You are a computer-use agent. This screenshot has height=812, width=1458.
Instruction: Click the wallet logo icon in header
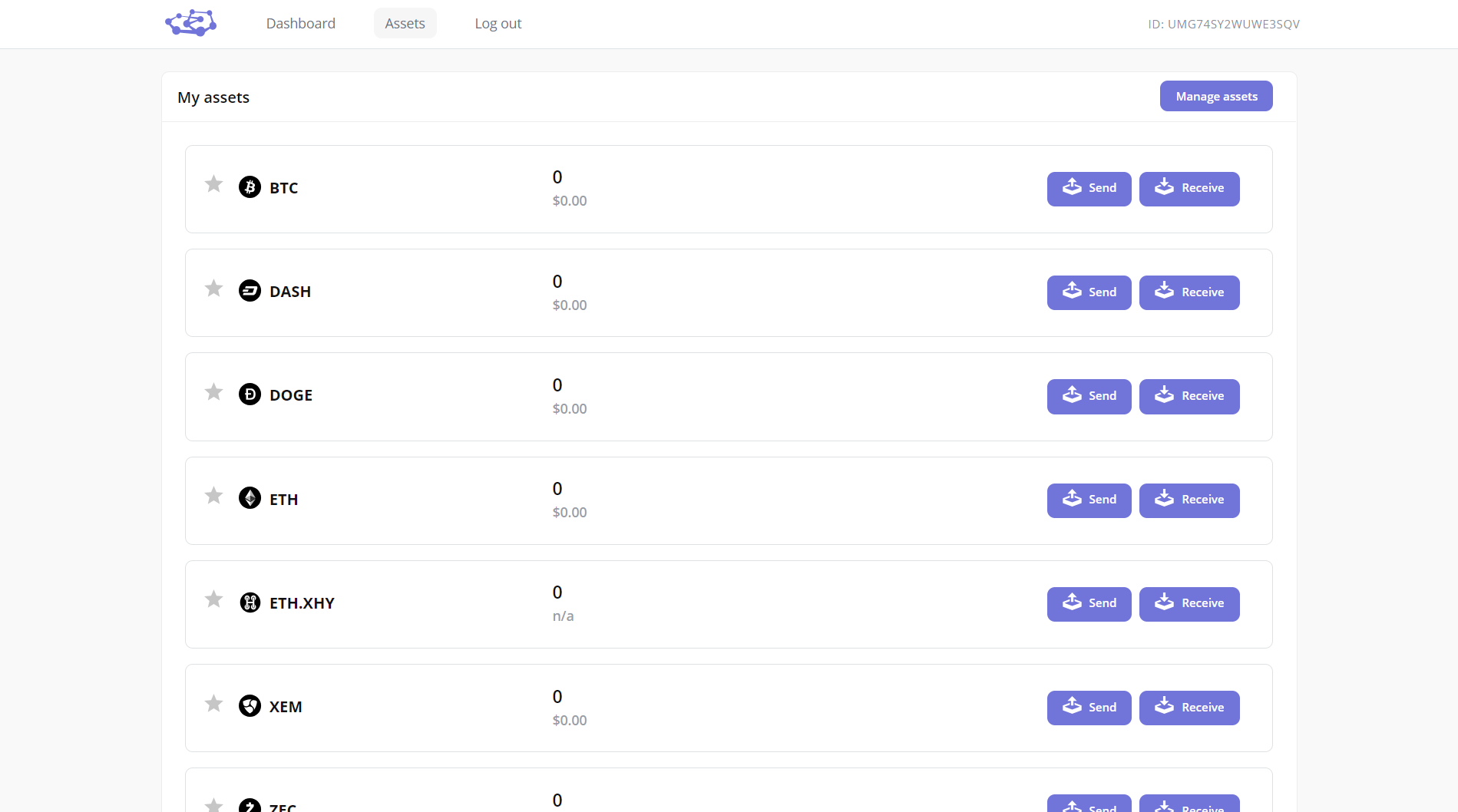pos(191,23)
